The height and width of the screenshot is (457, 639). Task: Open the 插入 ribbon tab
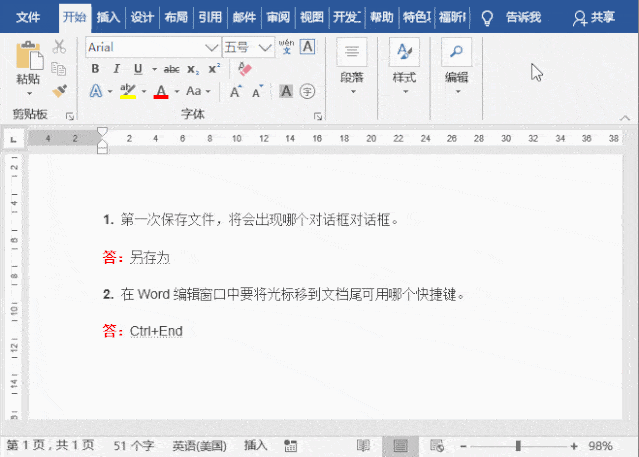pyautogui.click(x=108, y=17)
